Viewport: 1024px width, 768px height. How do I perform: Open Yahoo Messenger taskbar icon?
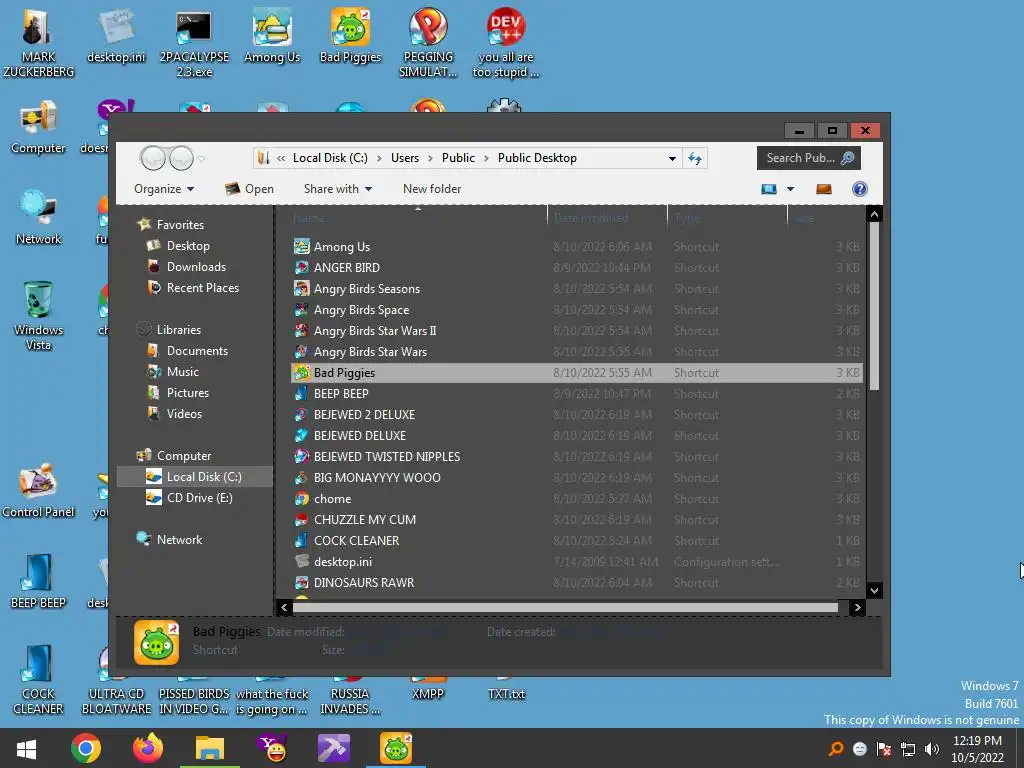pos(272,748)
